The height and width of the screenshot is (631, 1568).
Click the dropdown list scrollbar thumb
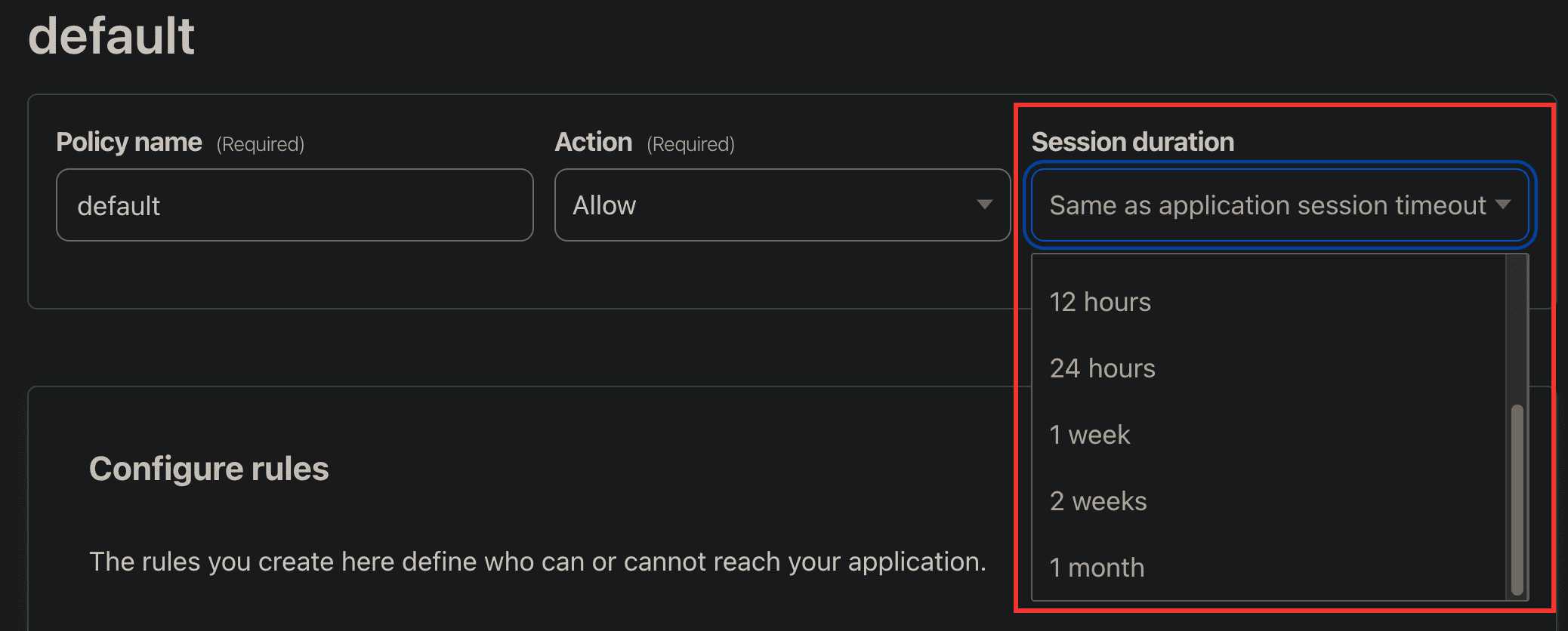(x=1517, y=500)
